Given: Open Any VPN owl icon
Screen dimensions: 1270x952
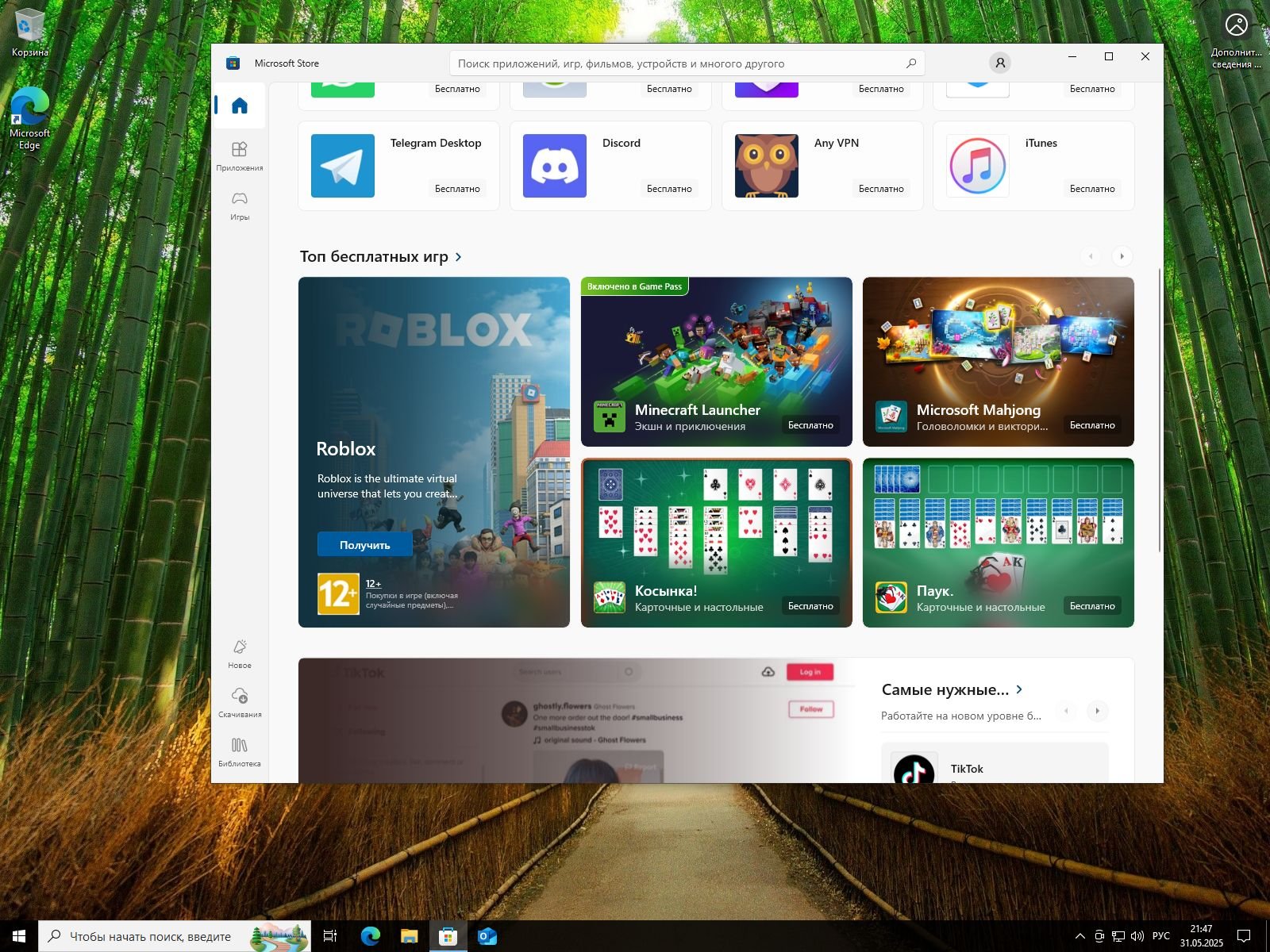Looking at the screenshot, I should (x=767, y=166).
